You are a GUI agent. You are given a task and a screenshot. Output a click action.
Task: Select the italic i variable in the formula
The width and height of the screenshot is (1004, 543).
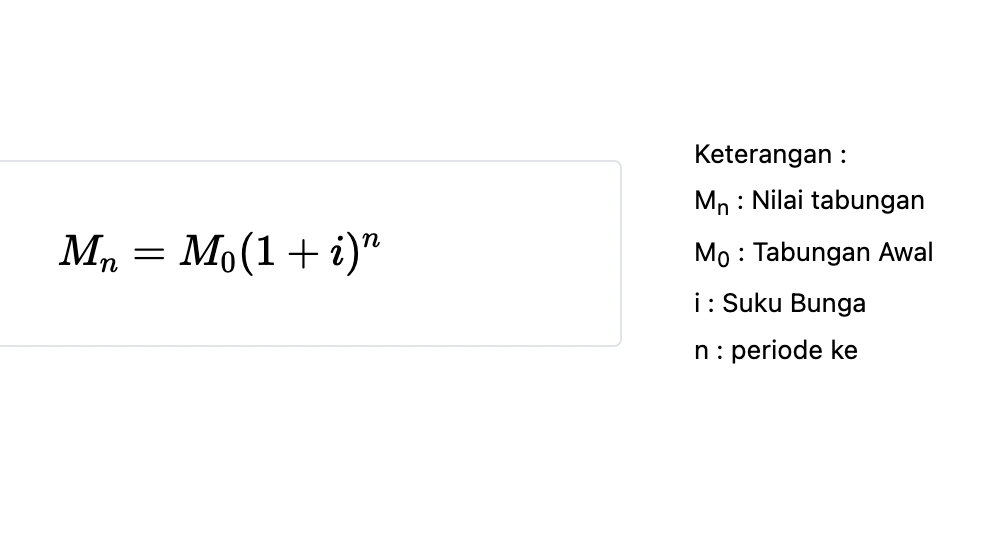337,250
